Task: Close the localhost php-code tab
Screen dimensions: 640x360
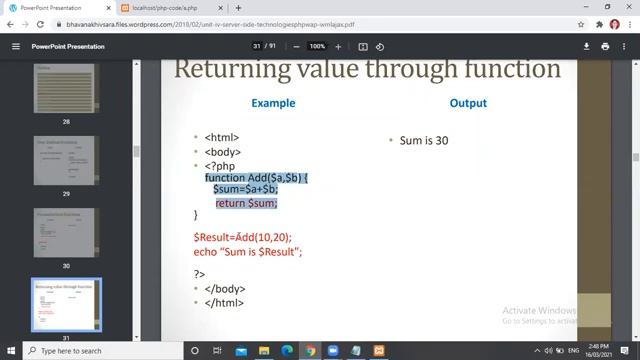Action: pyautogui.click(x=220, y=8)
